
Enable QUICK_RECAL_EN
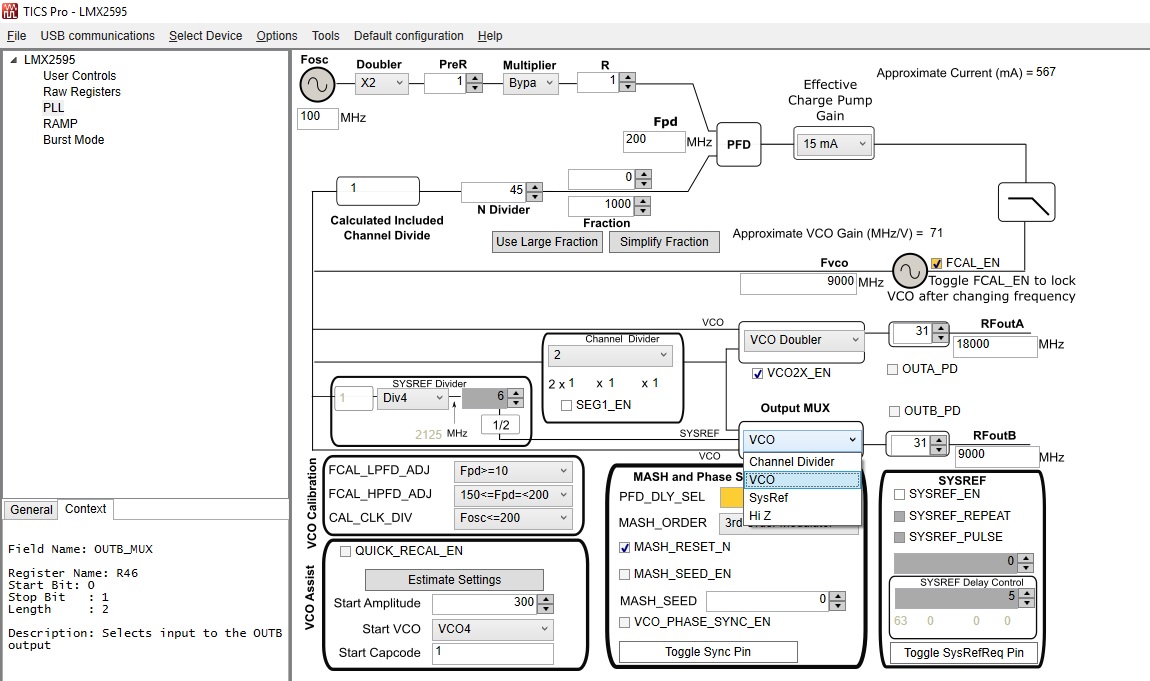point(345,551)
